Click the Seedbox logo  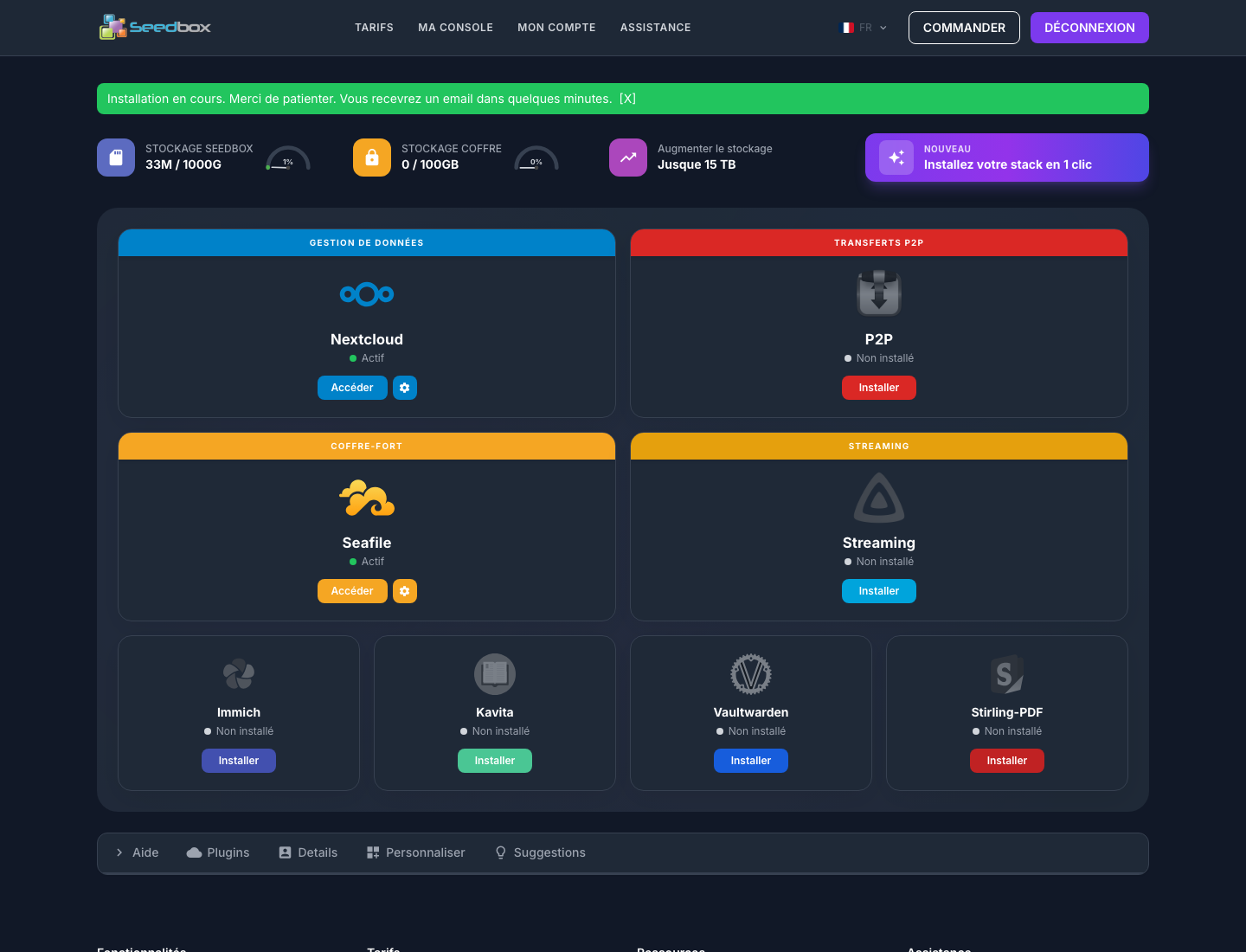pyautogui.click(x=155, y=27)
